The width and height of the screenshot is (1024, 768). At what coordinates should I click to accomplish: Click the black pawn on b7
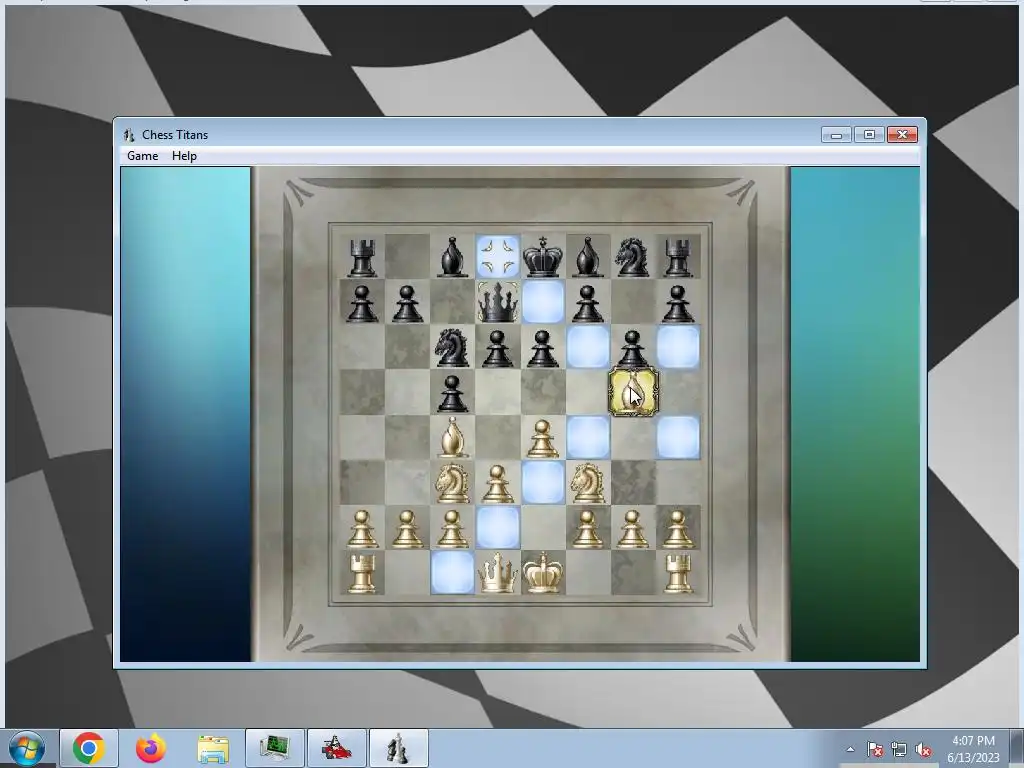coord(408,303)
